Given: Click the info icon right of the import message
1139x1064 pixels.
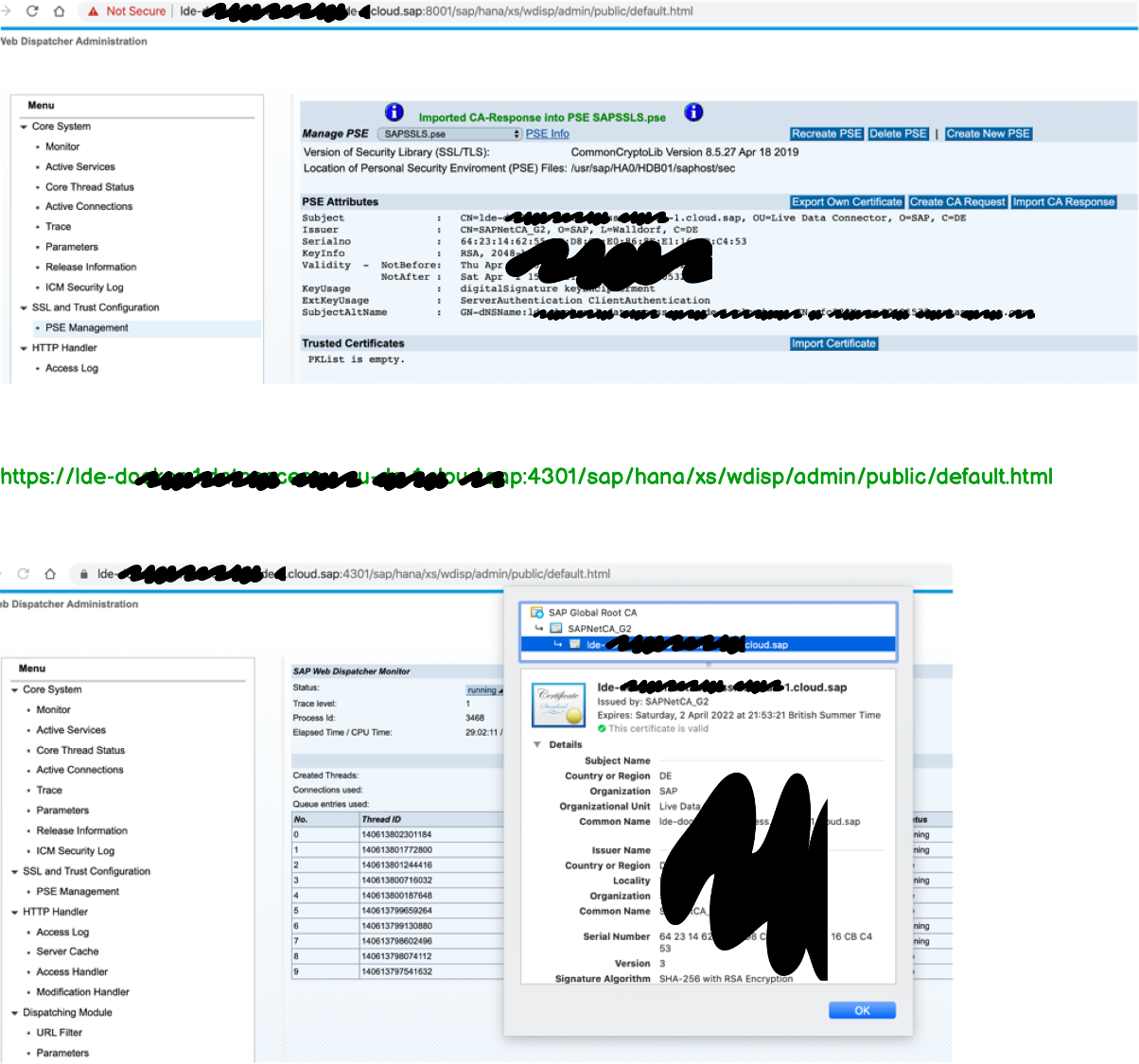Looking at the screenshot, I should tap(693, 113).
